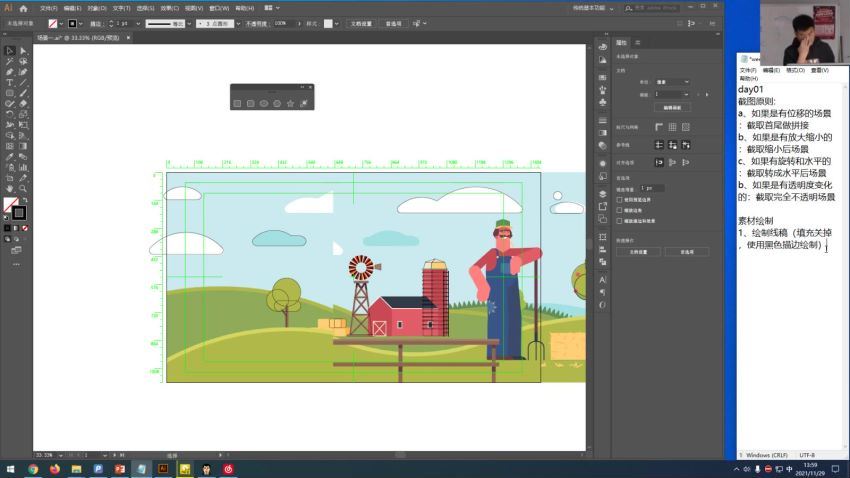Open the 窗口(W) menu
Image resolution: width=850 pixels, height=478 pixels.
218,8
